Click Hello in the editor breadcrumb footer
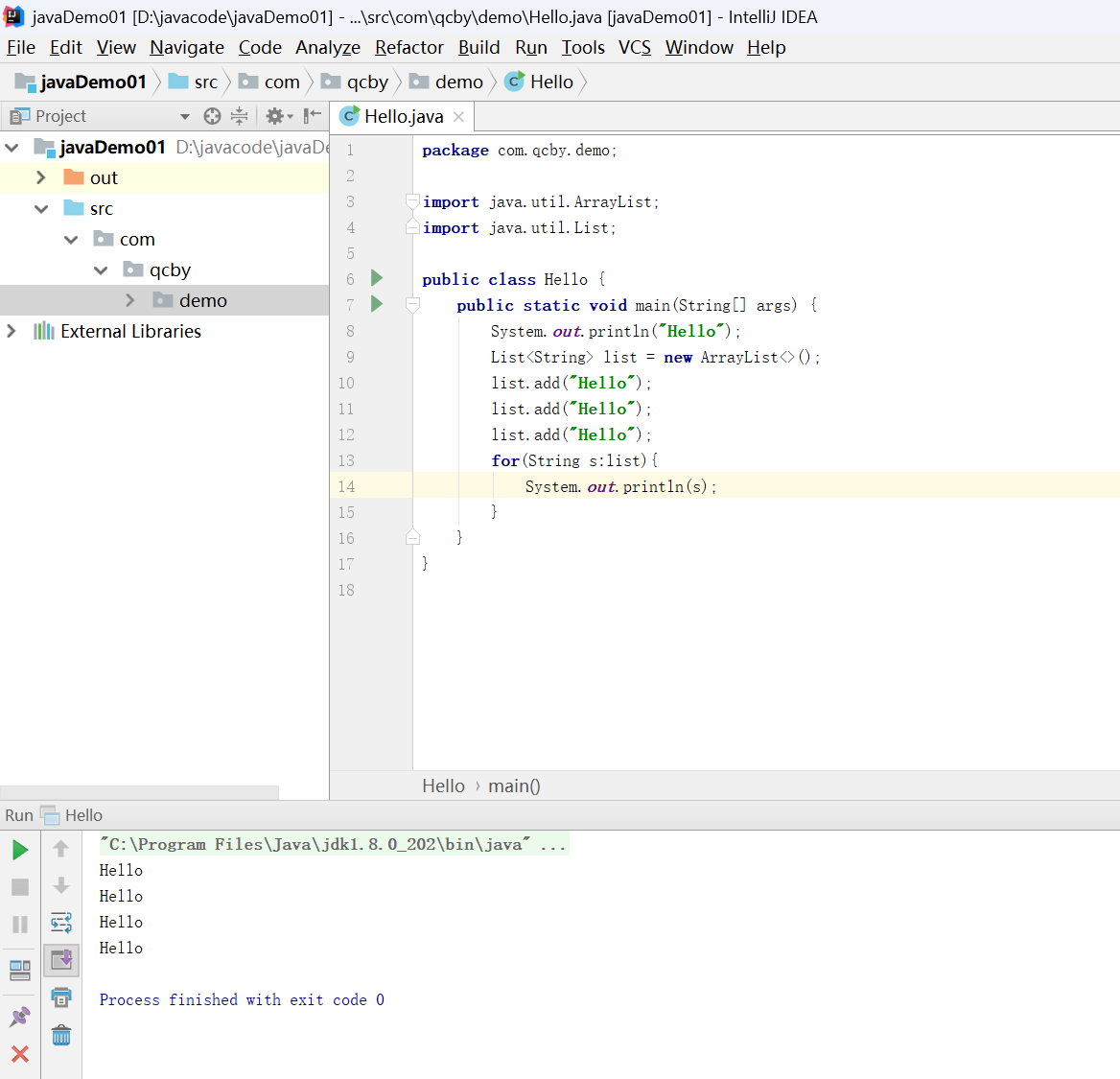 click(443, 786)
